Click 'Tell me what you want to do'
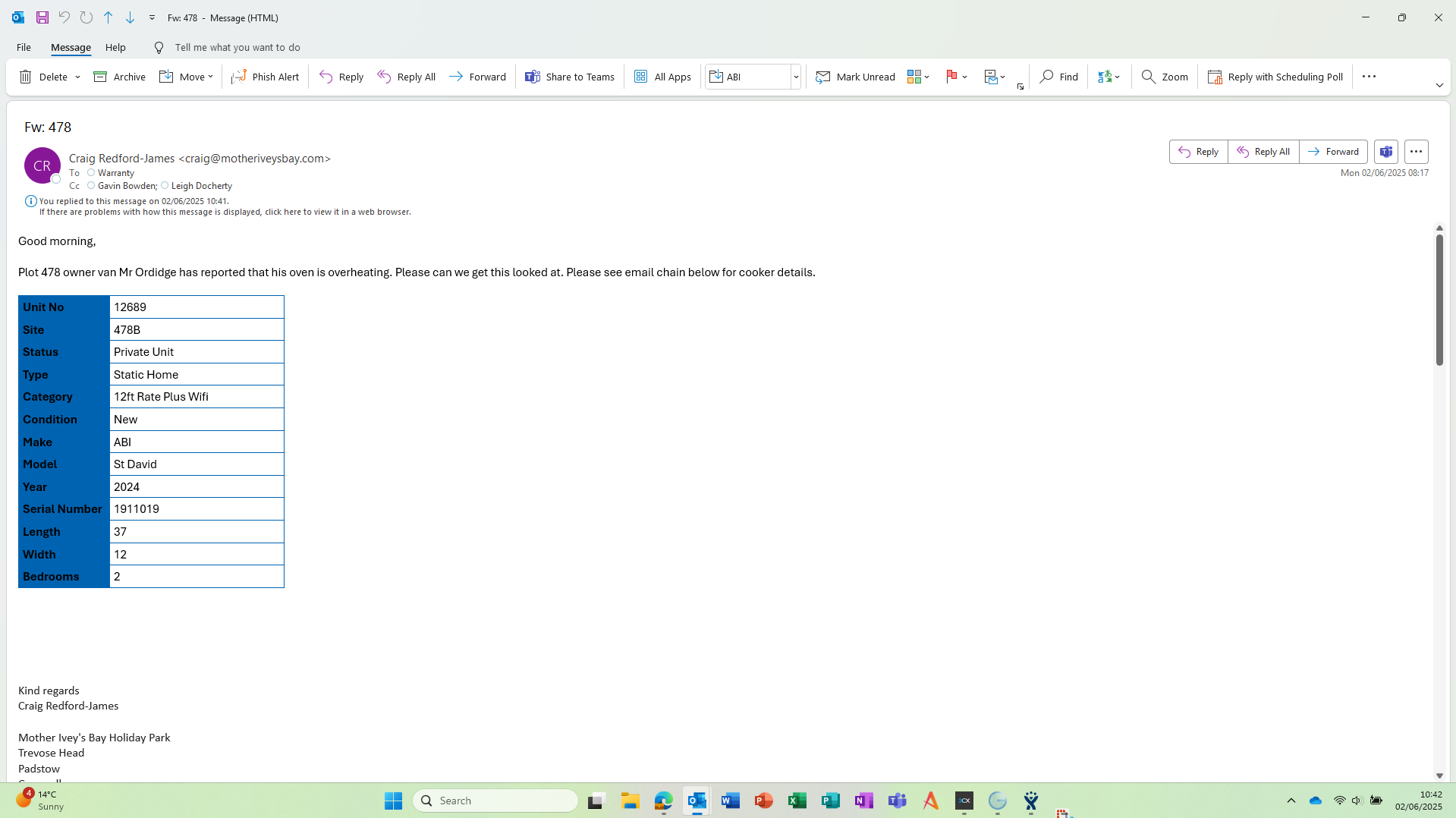1456x818 pixels. (237, 47)
